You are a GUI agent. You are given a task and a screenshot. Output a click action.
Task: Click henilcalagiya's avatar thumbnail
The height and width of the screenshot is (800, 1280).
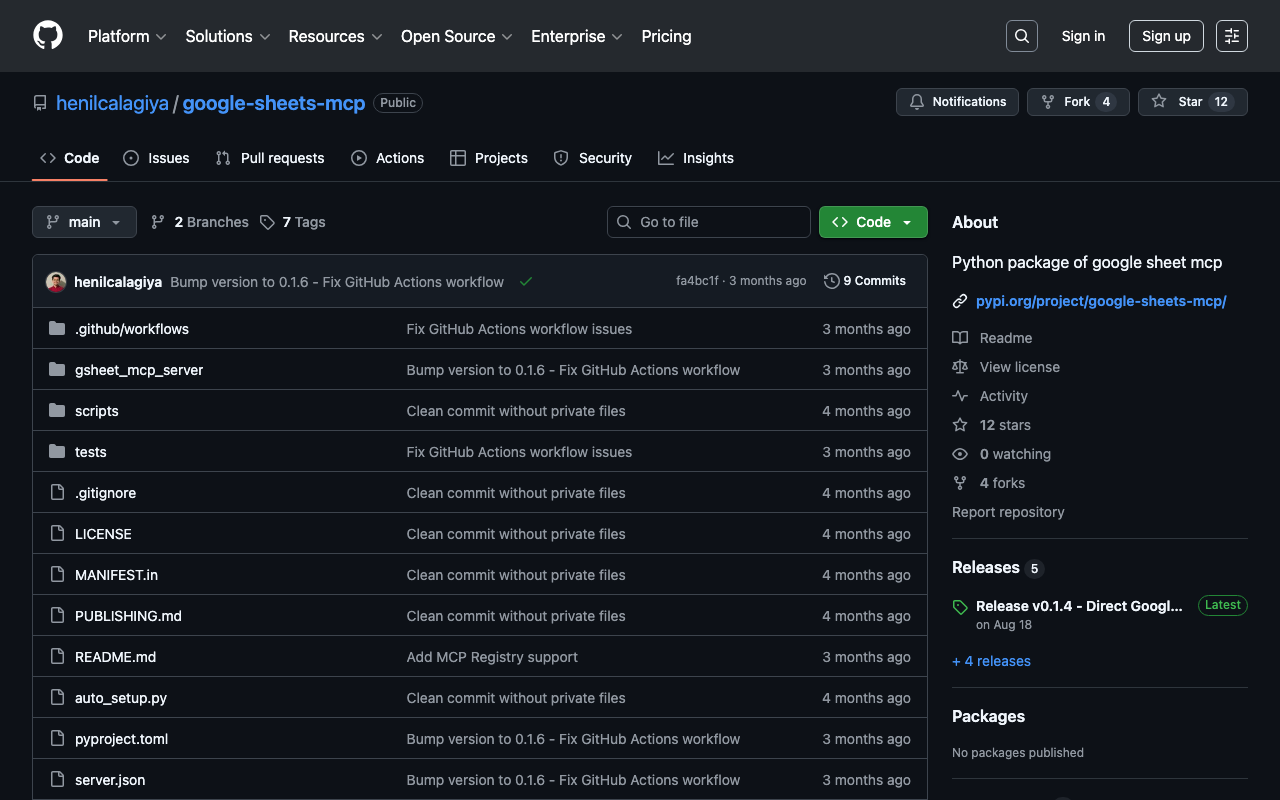coord(56,282)
